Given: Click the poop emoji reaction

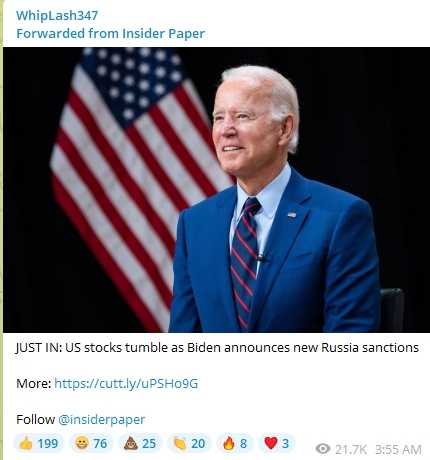Looking at the screenshot, I should (x=140, y=443).
